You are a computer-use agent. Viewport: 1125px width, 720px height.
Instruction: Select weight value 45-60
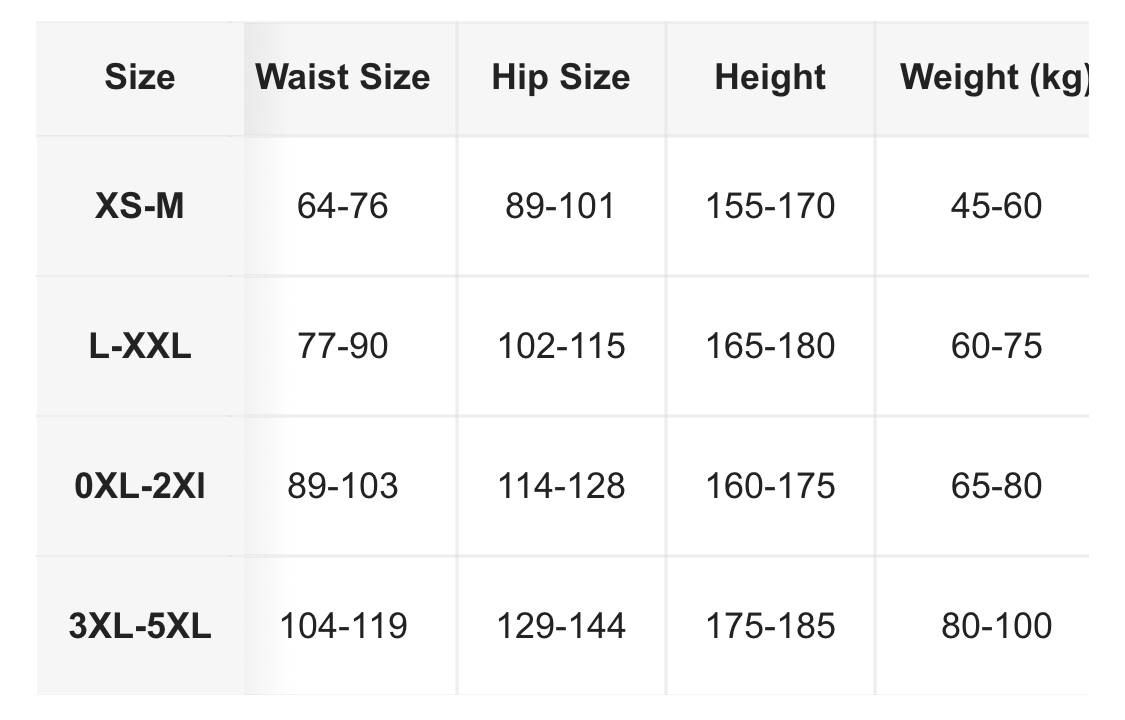[x=996, y=206]
